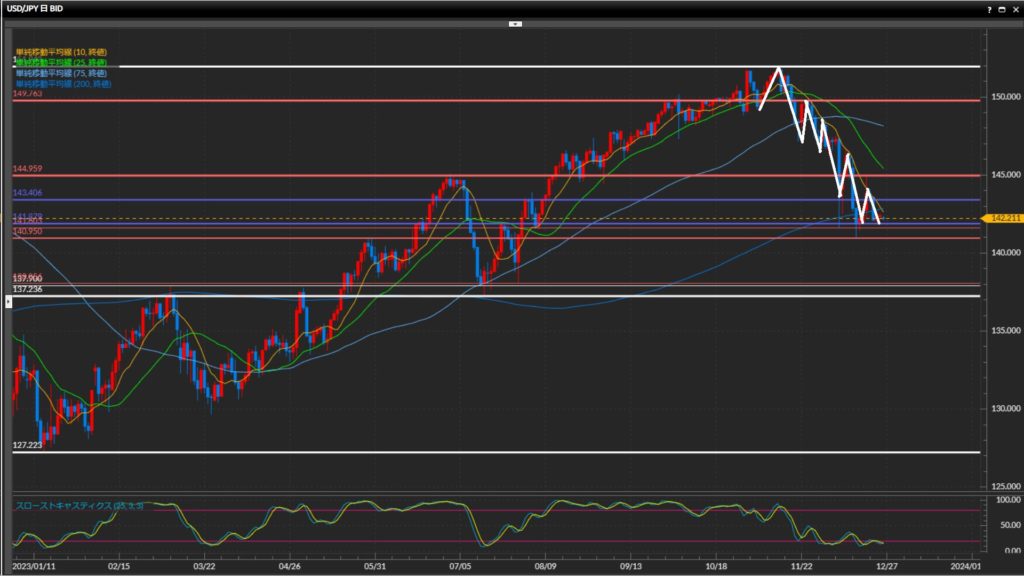This screenshot has height=576, width=1024.
Task: Select the 200-period blue moving average label
Action: [x=63, y=83]
